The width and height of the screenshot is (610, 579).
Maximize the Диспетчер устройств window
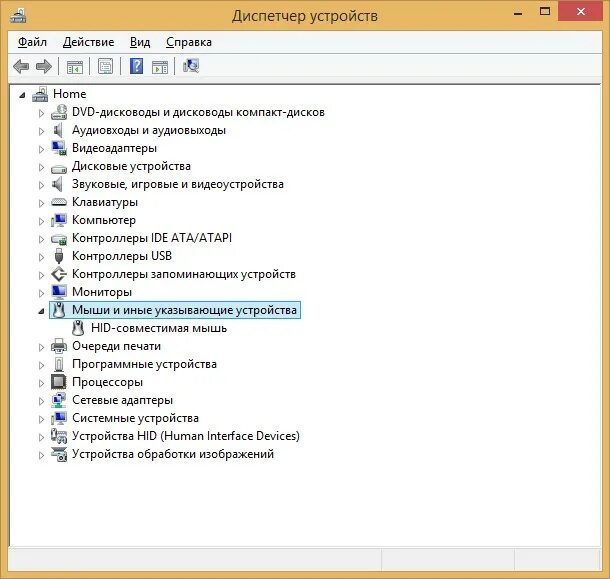click(x=545, y=12)
